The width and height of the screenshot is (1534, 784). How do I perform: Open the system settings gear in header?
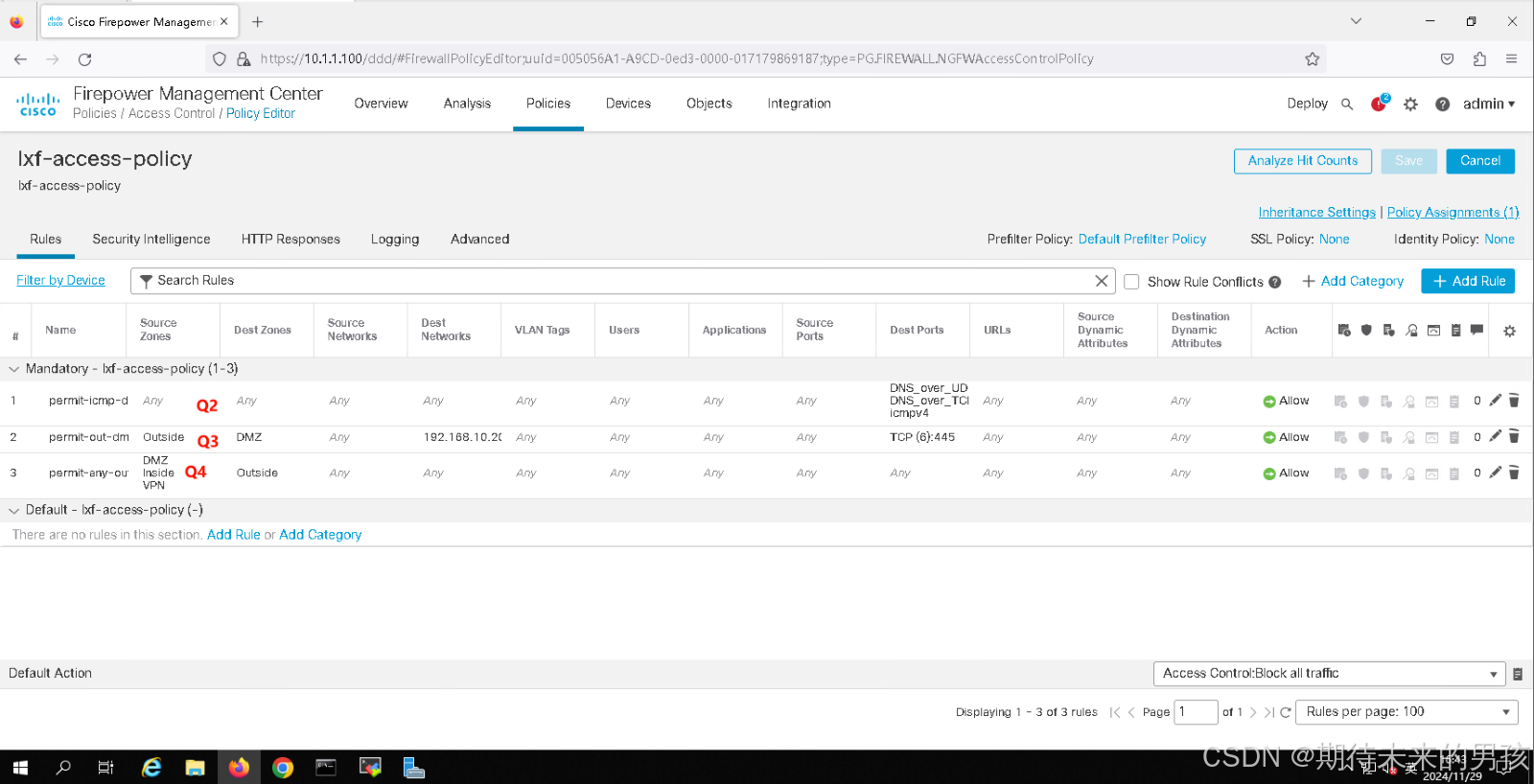click(x=1410, y=104)
